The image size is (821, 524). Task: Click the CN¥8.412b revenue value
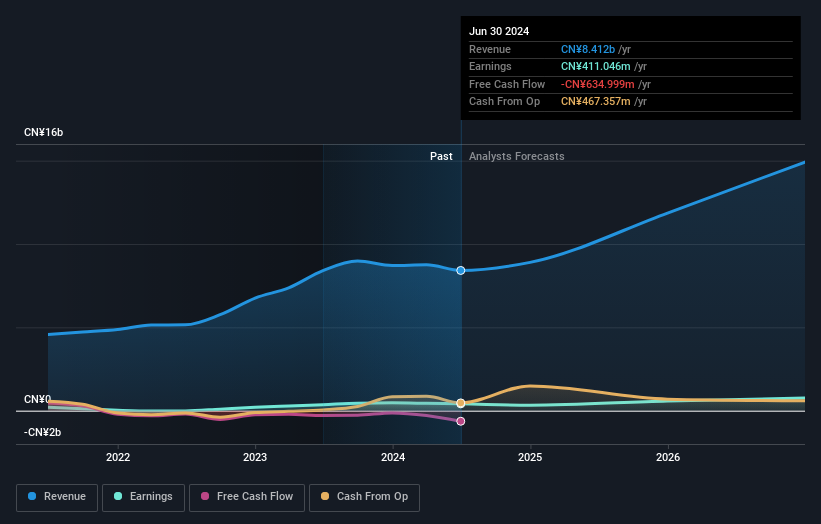point(588,49)
